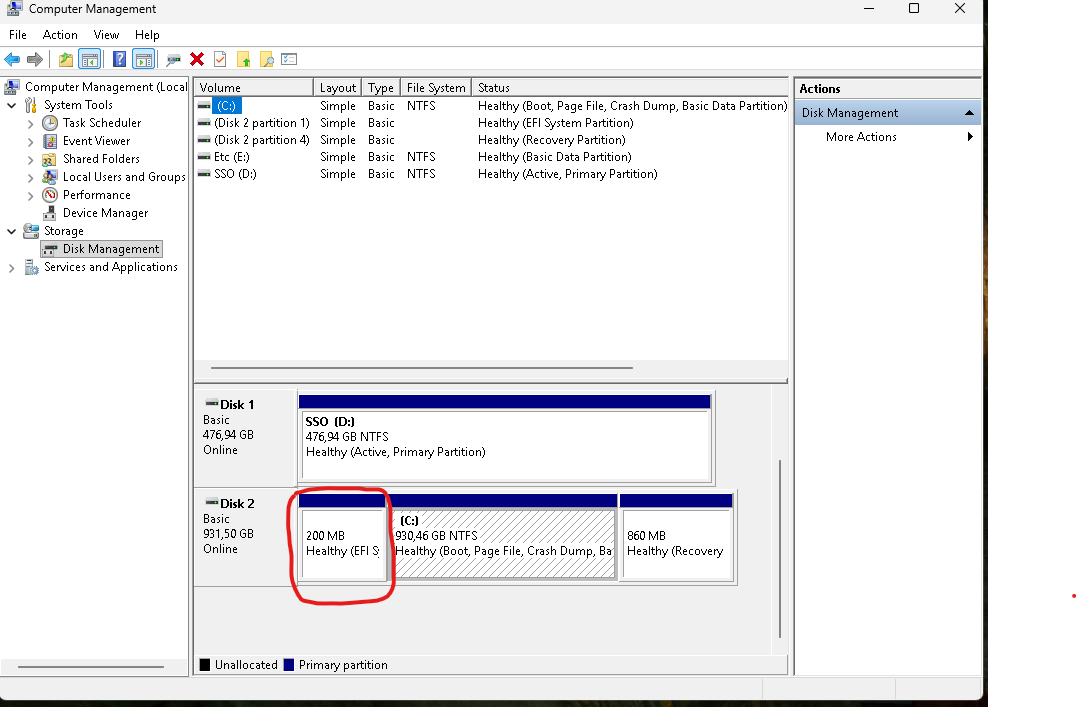The image size is (1077, 707).
Task: Click the Forward arrow toolbar icon
Action: (35, 60)
